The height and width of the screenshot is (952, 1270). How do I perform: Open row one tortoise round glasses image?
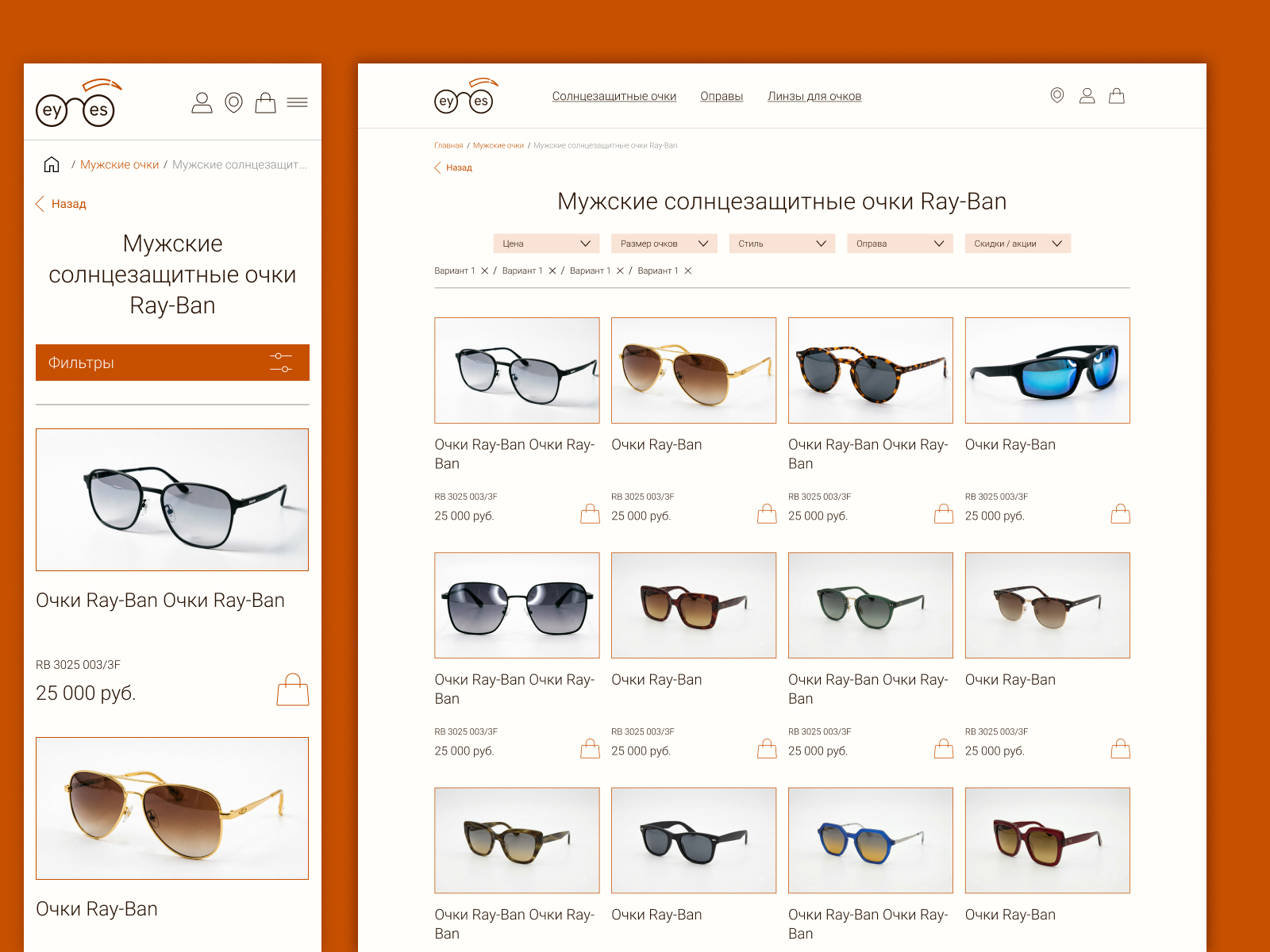pyautogui.click(x=871, y=370)
